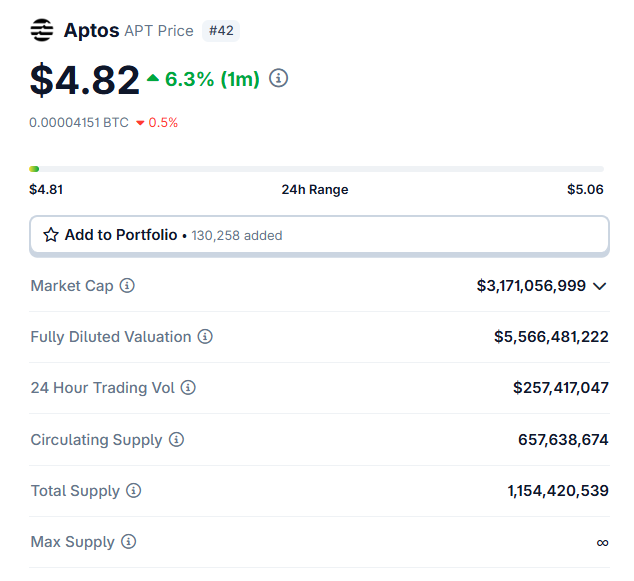Click the Market Cap label
Screen dimensions: 634x581
click(72, 286)
